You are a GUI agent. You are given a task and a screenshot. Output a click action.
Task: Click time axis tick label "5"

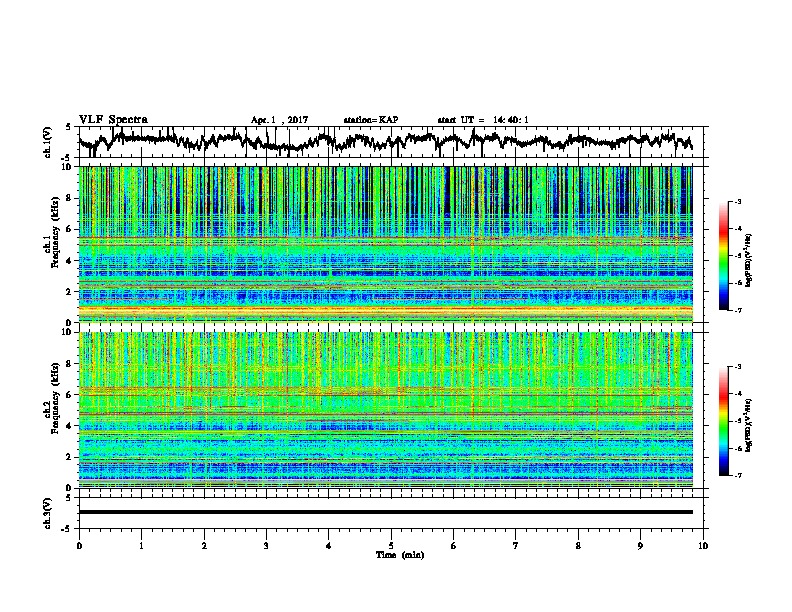391,546
